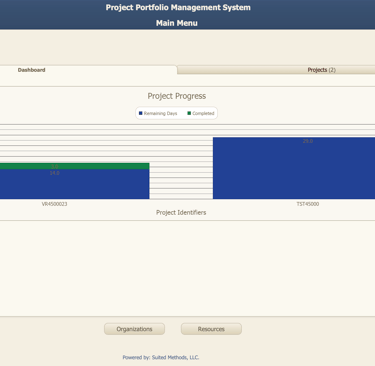The width and height of the screenshot is (375, 366).
Task: Open the Resources button
Action: [x=211, y=329]
